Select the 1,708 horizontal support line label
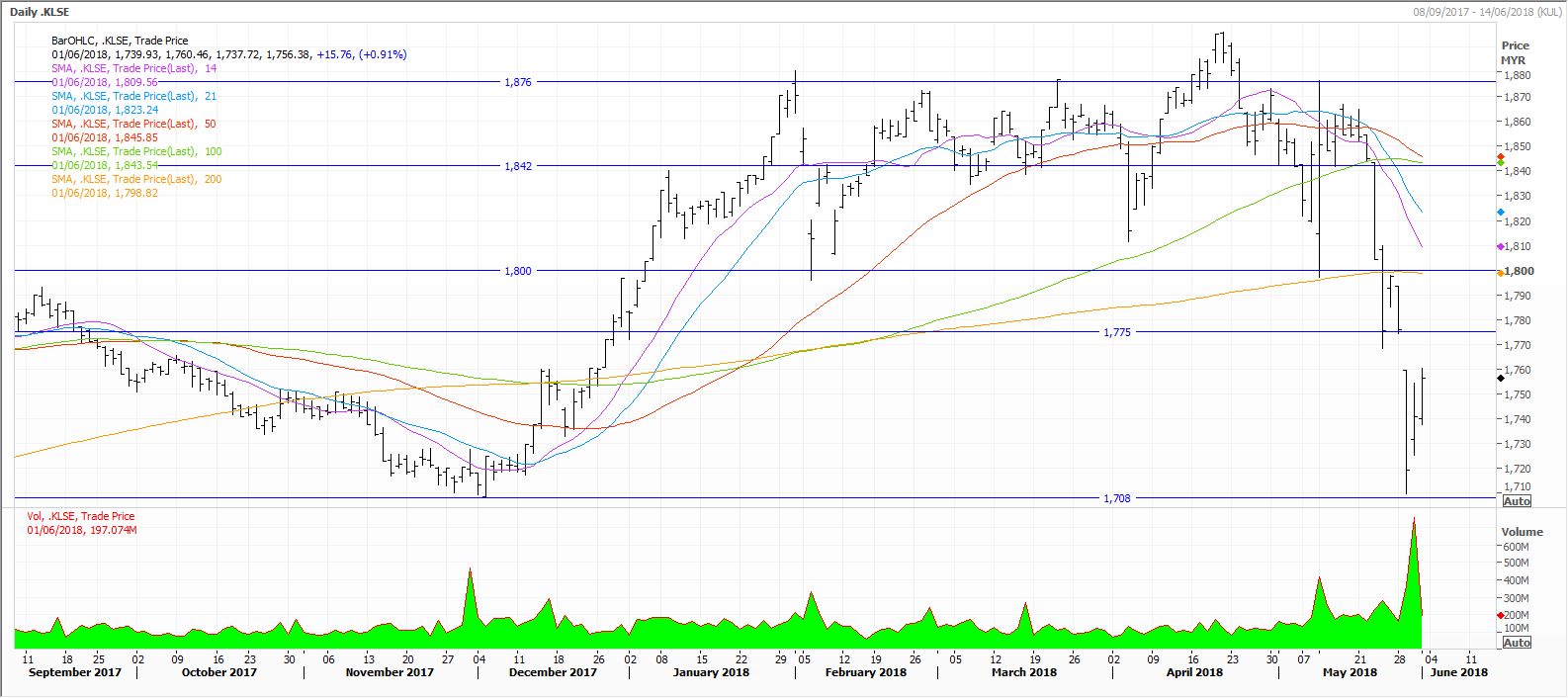This screenshot has width=1568, height=698. [x=1116, y=498]
